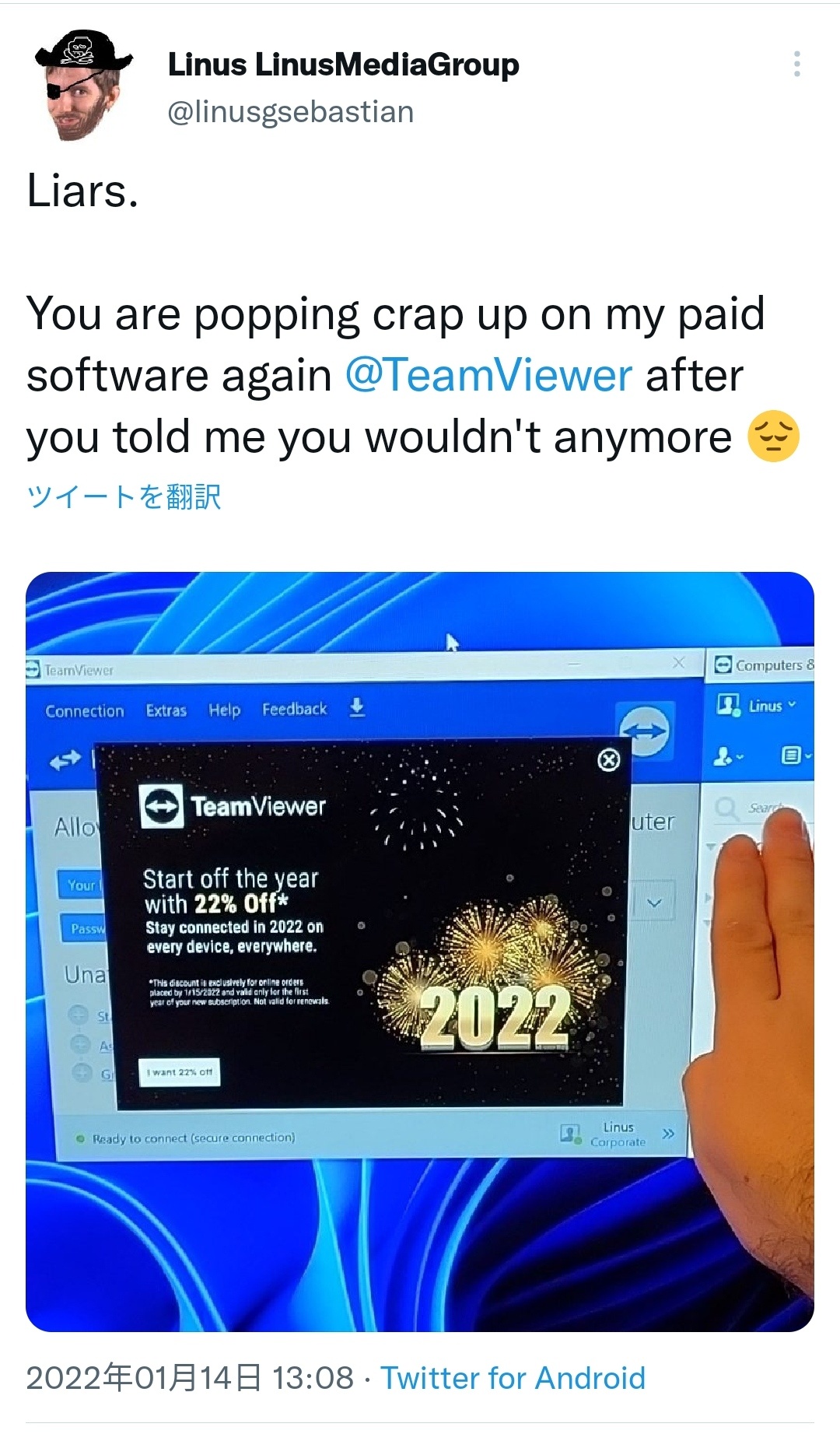
Task: Close the TeamViewer 2022 promo popup
Action: coord(608,760)
